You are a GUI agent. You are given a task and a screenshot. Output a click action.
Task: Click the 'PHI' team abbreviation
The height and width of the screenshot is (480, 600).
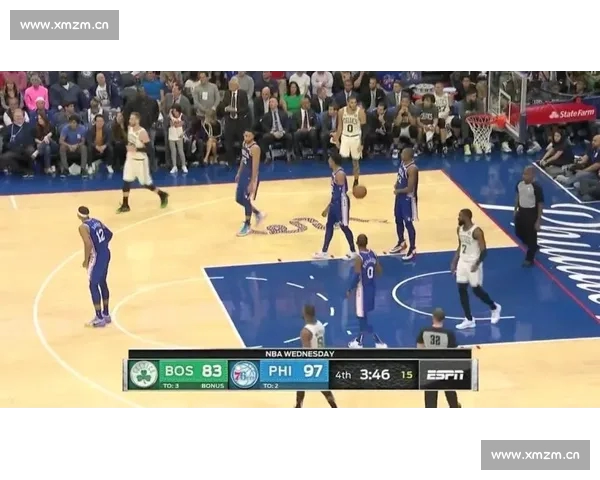280,371
